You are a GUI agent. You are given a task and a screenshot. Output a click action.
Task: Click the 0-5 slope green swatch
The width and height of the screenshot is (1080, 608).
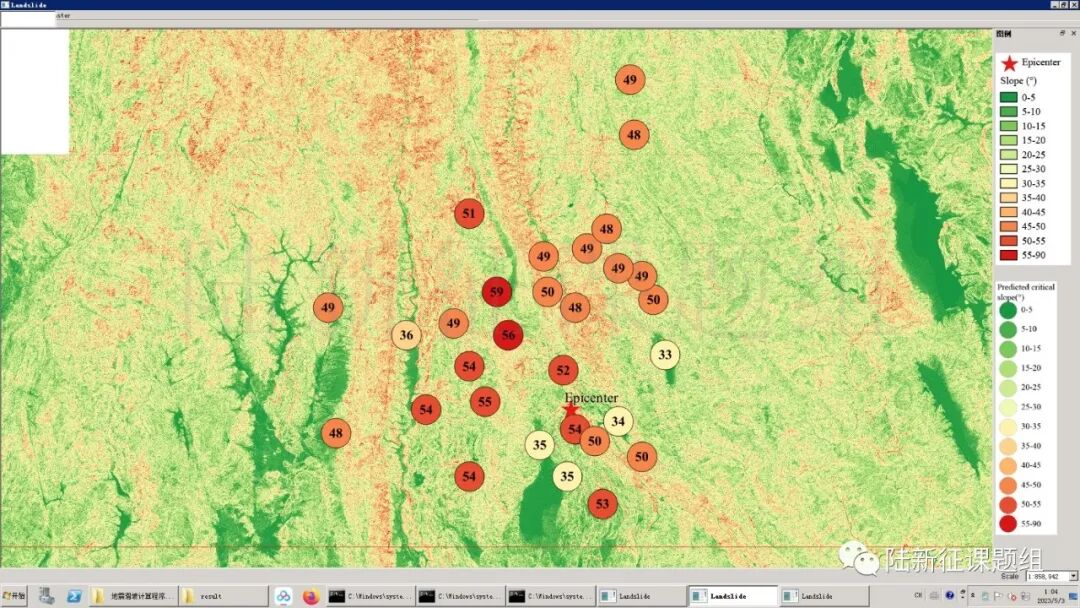(x=1009, y=97)
